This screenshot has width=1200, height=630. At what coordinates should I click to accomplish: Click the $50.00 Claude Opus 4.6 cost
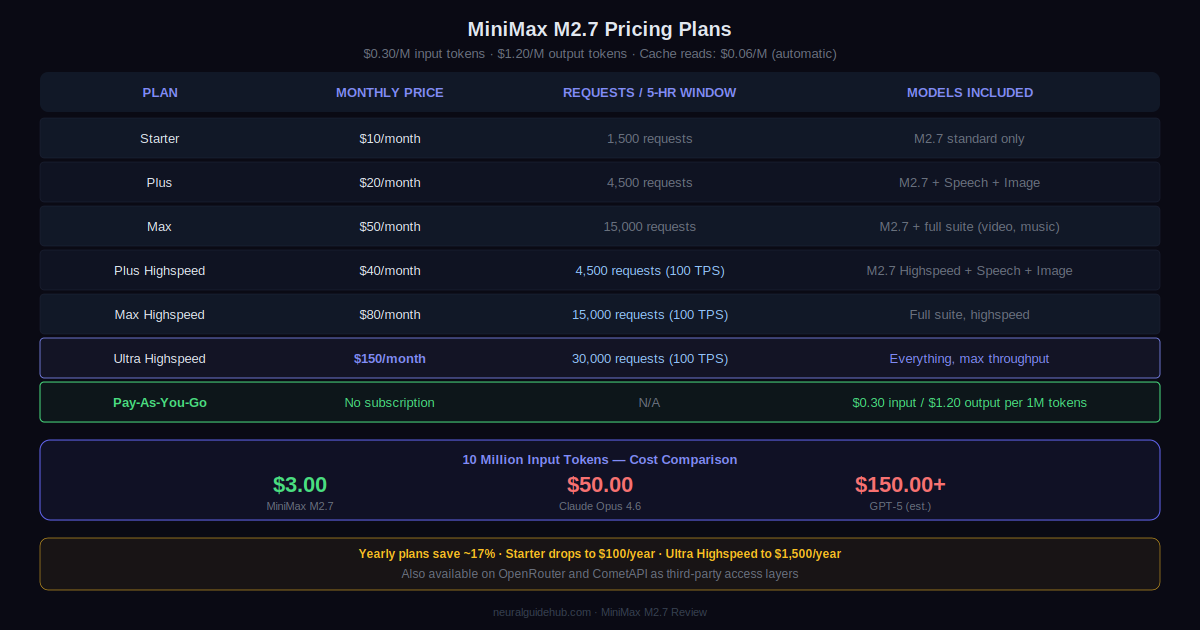click(x=600, y=485)
